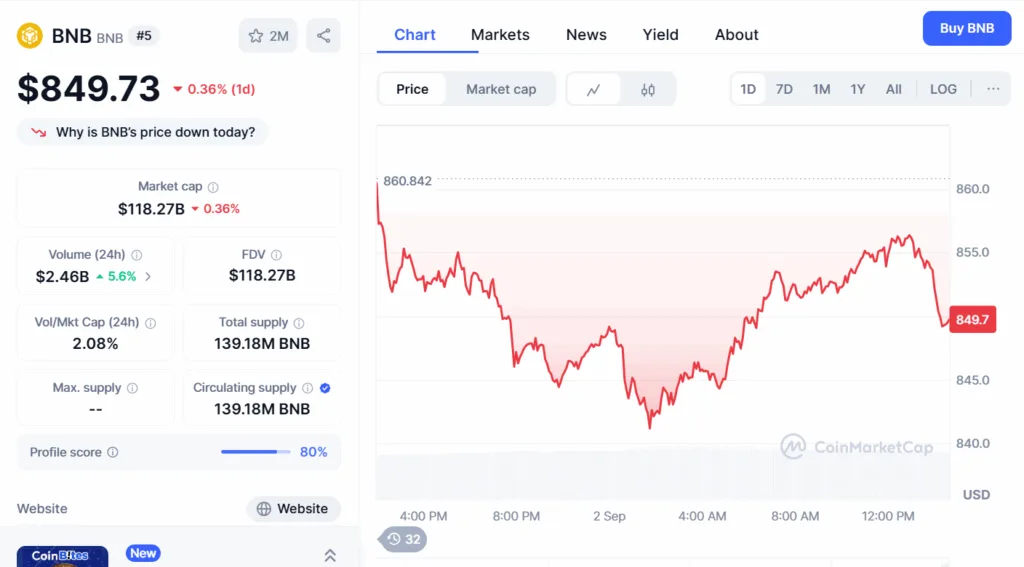Click the Market cap info icon
Image resolution: width=1024 pixels, height=567 pixels.
coord(213,187)
